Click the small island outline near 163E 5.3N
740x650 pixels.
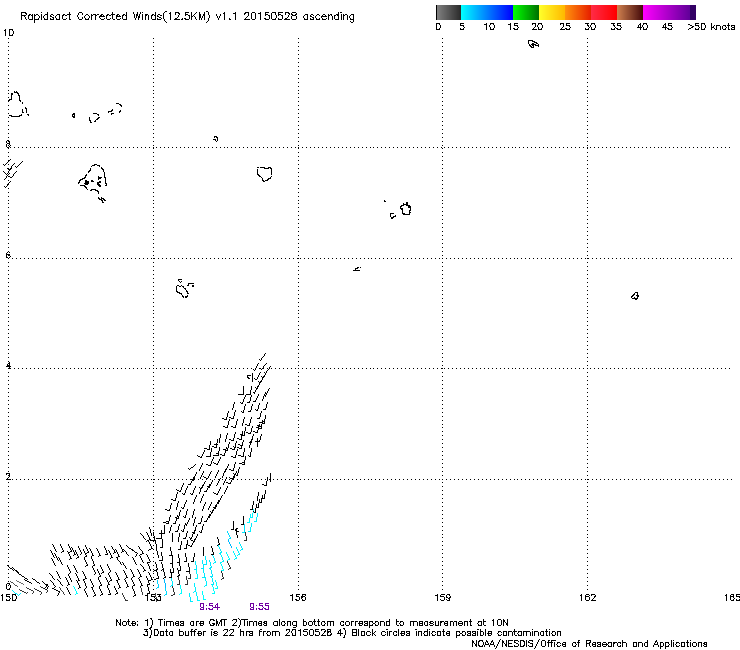(x=635, y=296)
